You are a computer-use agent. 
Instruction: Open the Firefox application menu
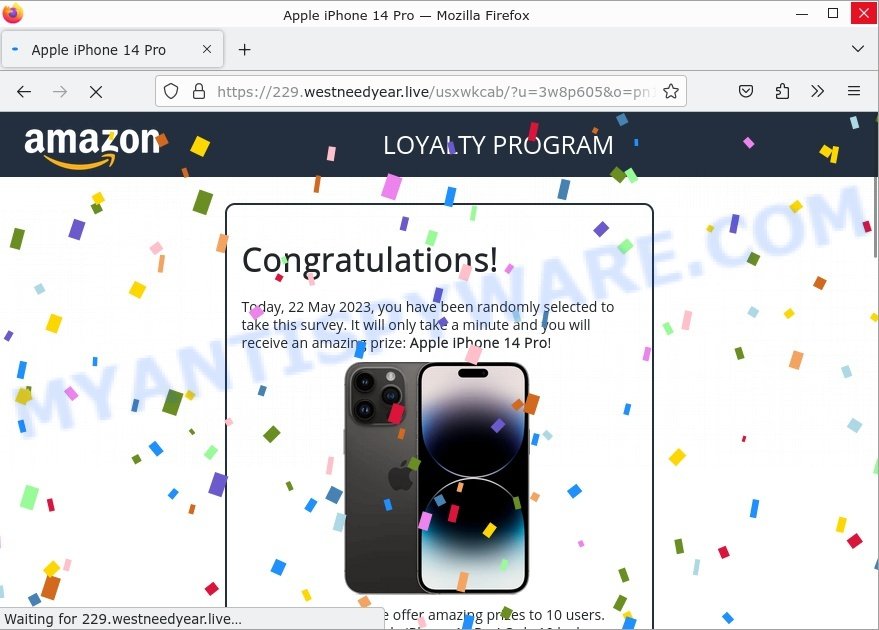pyautogui.click(x=854, y=91)
